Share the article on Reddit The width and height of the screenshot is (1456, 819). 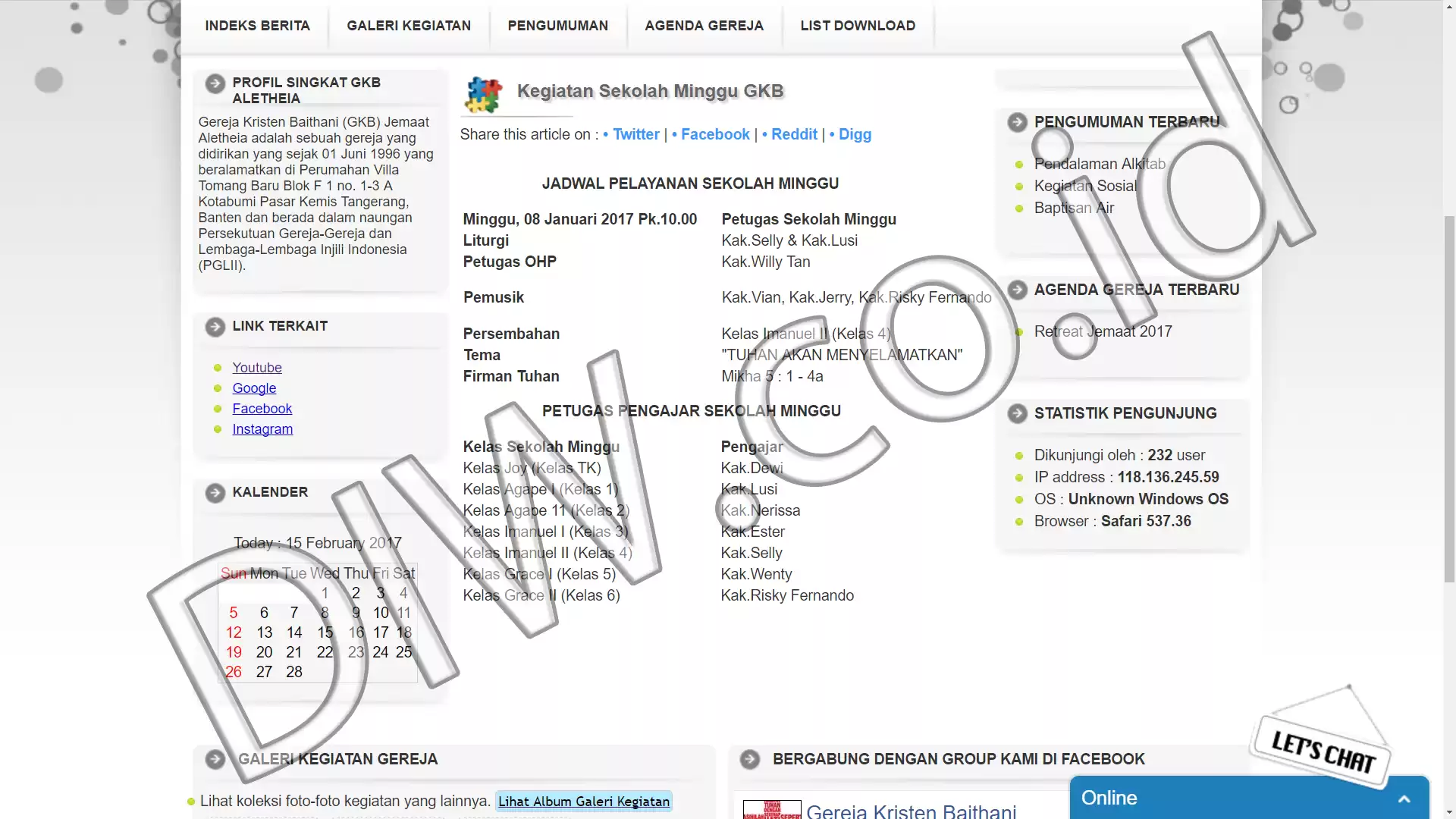pos(794,134)
